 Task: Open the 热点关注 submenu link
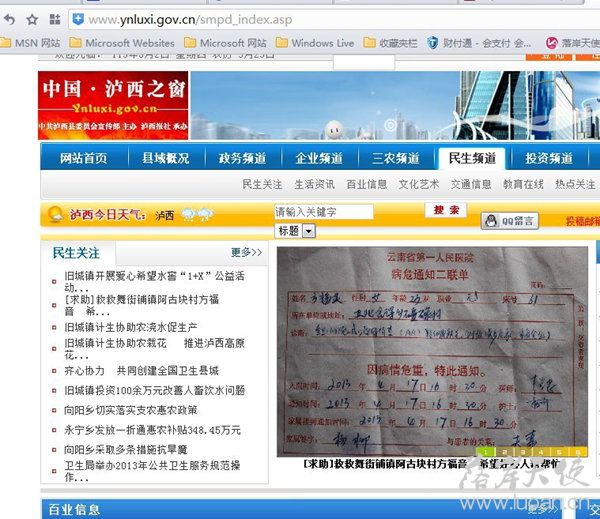575,184
